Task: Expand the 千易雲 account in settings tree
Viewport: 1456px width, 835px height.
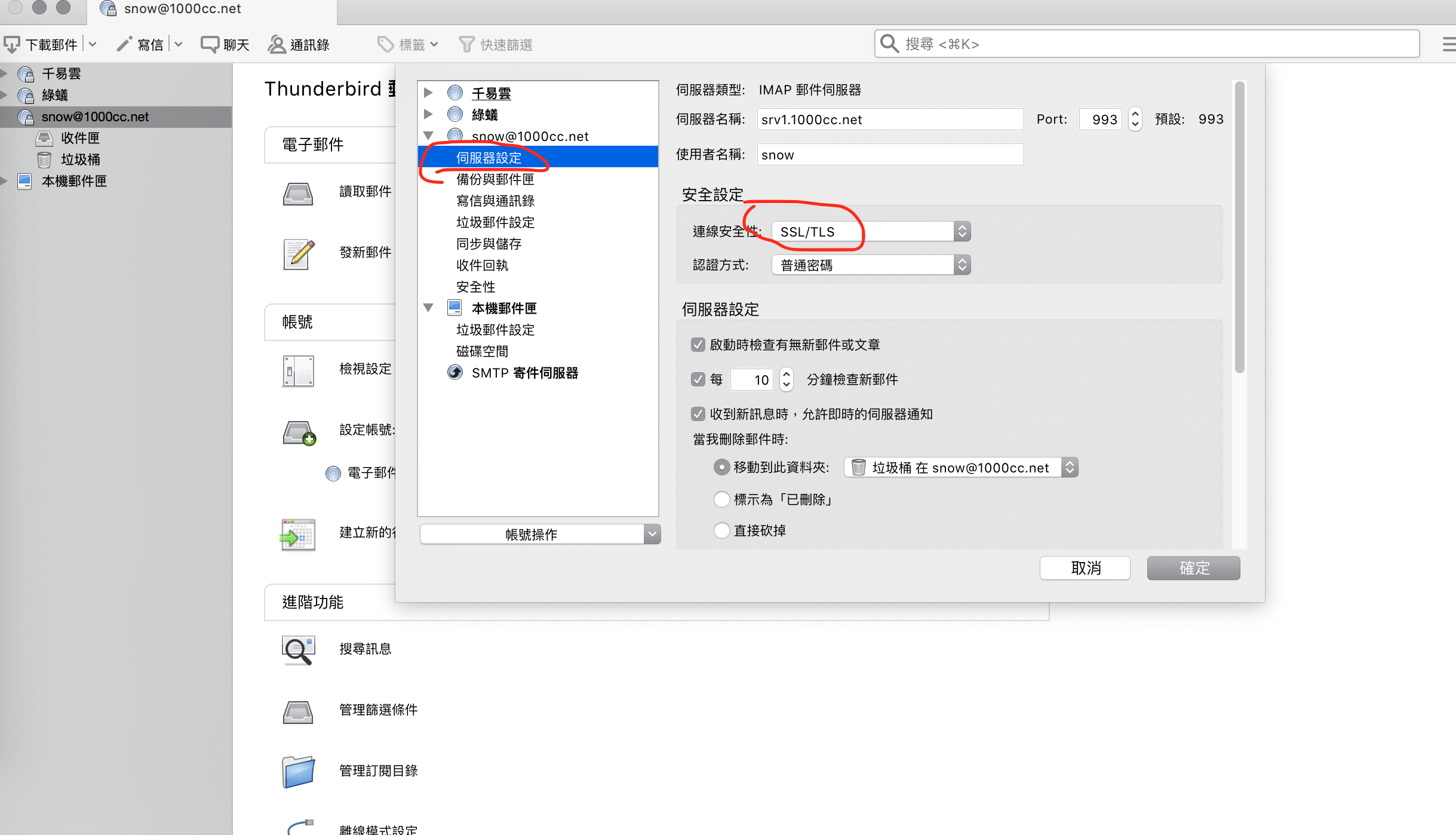Action: tap(428, 93)
